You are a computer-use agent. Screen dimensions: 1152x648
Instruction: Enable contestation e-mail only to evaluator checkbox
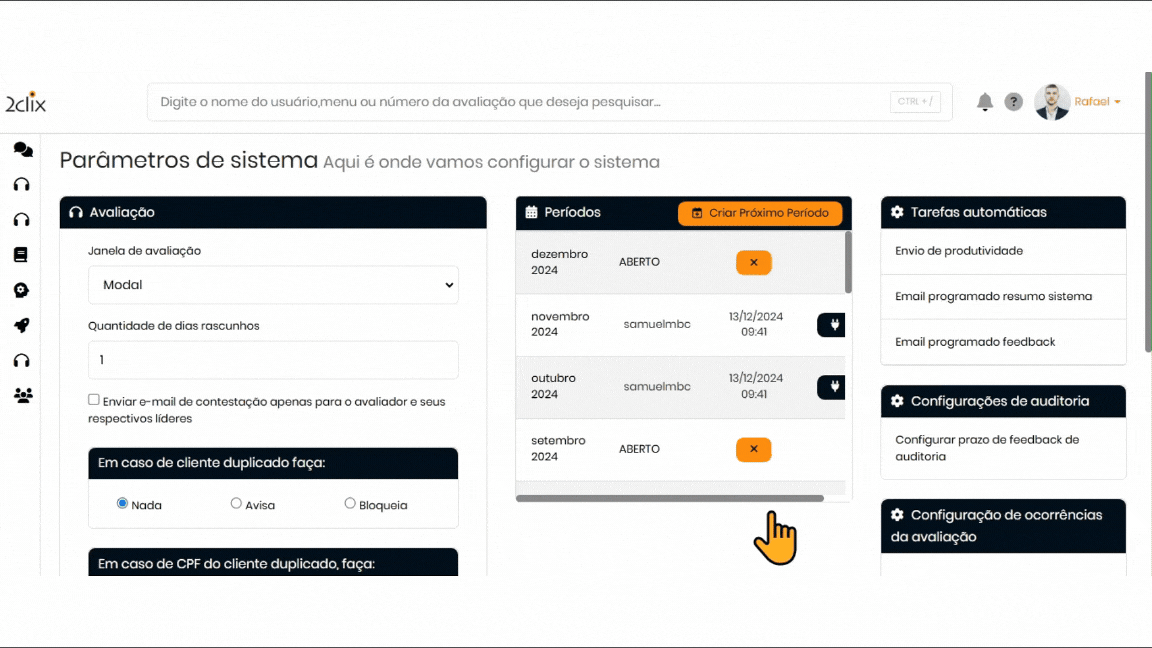(x=94, y=400)
